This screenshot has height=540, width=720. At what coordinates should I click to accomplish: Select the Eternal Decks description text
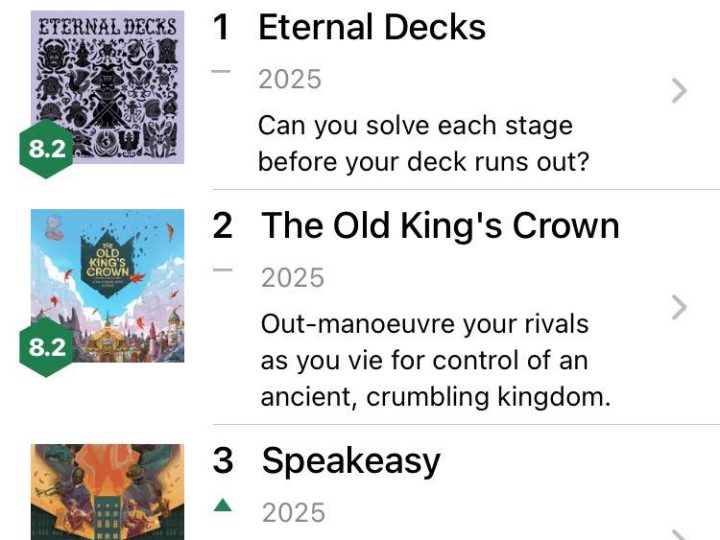click(x=423, y=143)
